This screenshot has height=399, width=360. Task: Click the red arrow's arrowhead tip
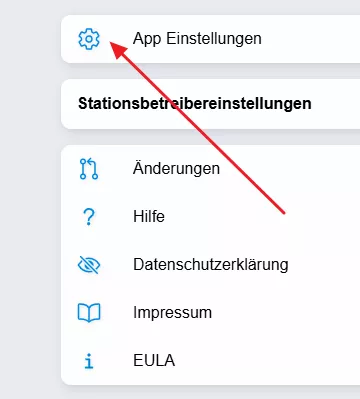112,43
